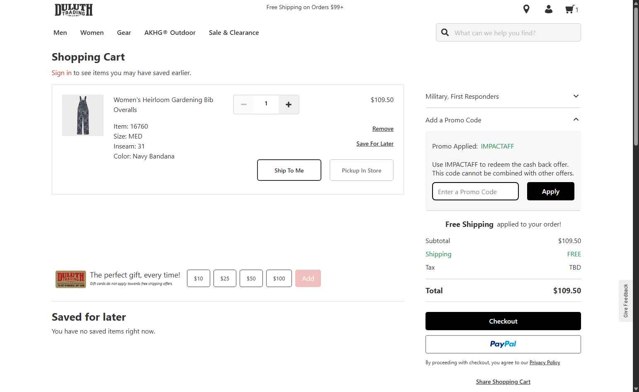Open the Give Feedback side tab
Screen dimensions: 639x392
pos(626,301)
